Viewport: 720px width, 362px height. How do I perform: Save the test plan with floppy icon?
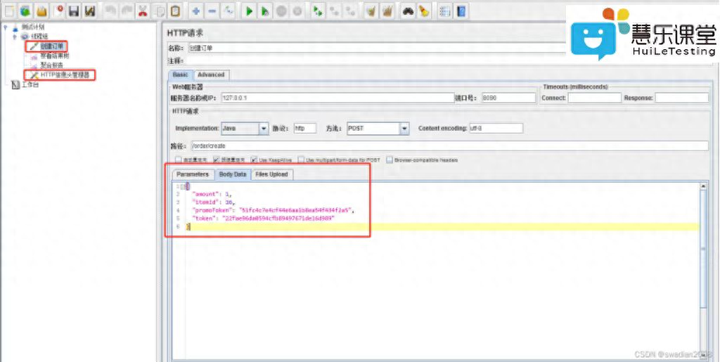pos(74,11)
